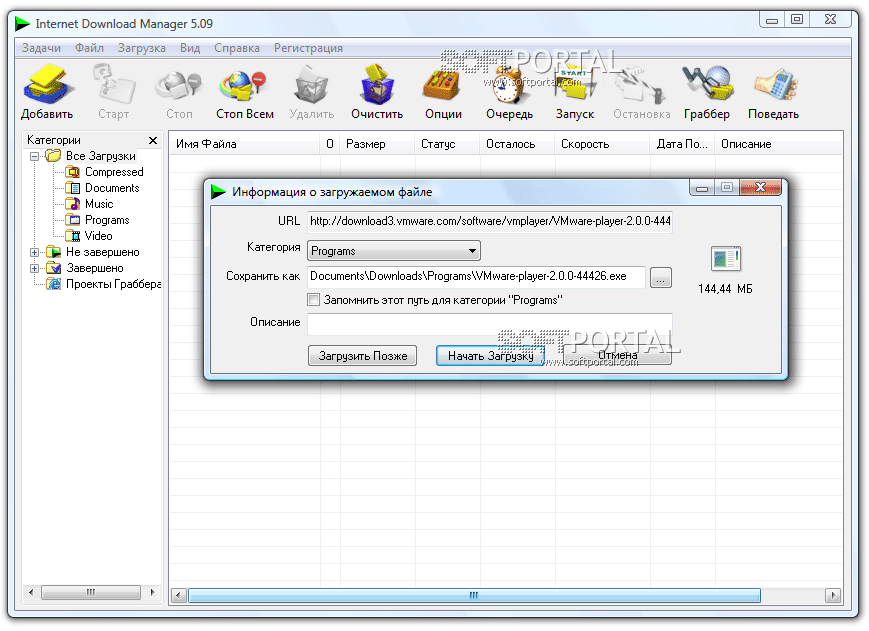Click the Стоп toolbar icon
Screen dimensions: 869x631
[x=179, y=86]
